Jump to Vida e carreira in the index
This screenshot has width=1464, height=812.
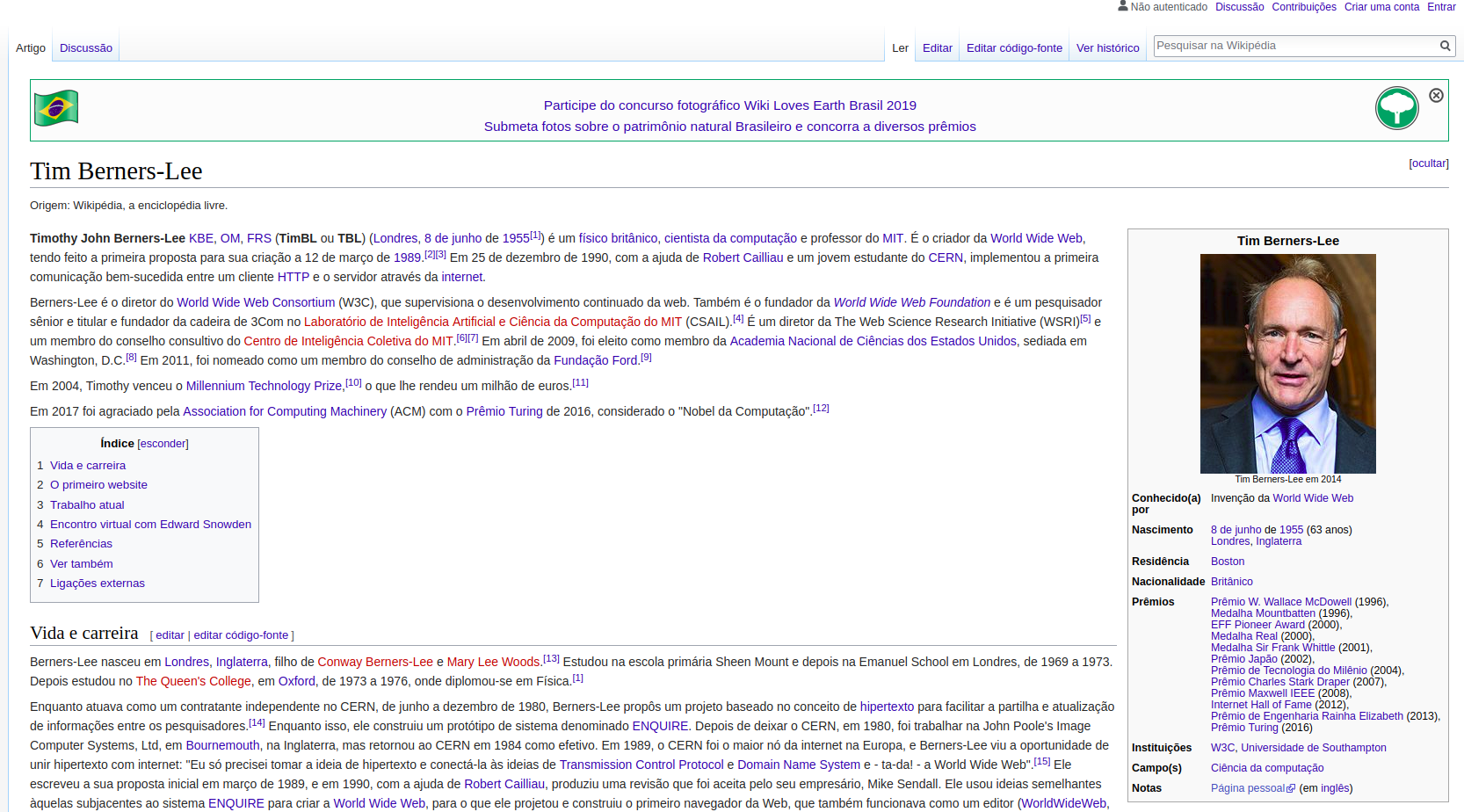point(88,466)
